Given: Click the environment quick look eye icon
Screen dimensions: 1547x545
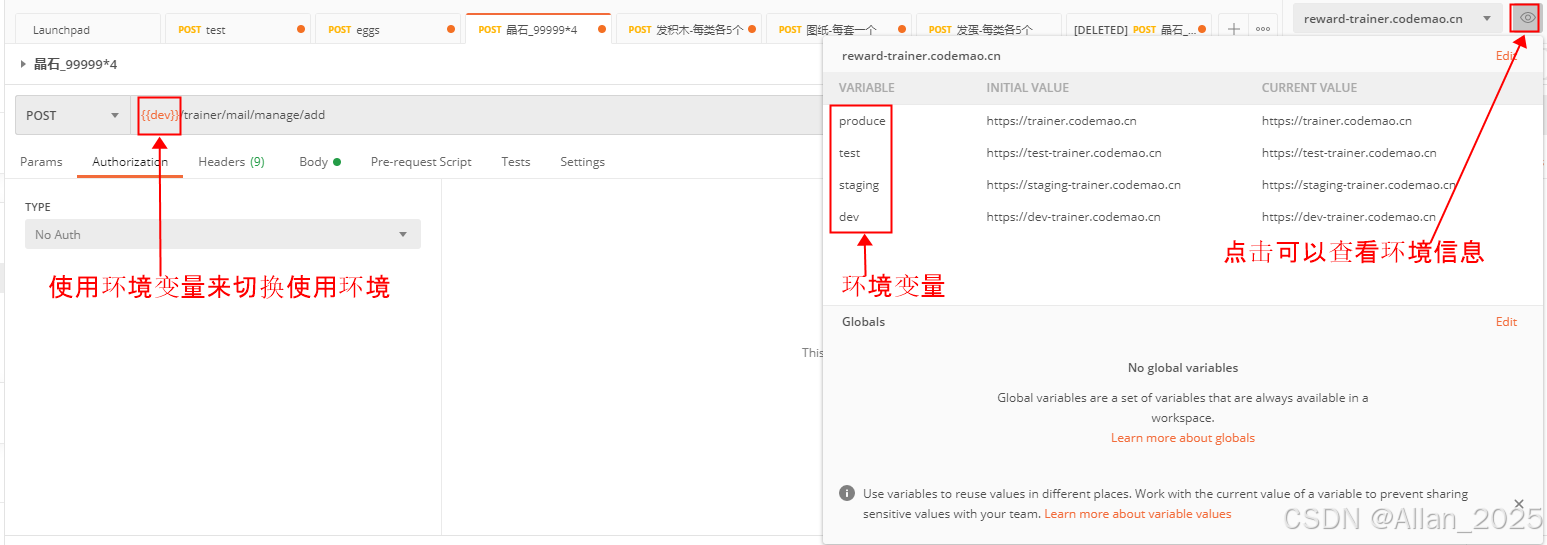Looking at the screenshot, I should 1526,18.
